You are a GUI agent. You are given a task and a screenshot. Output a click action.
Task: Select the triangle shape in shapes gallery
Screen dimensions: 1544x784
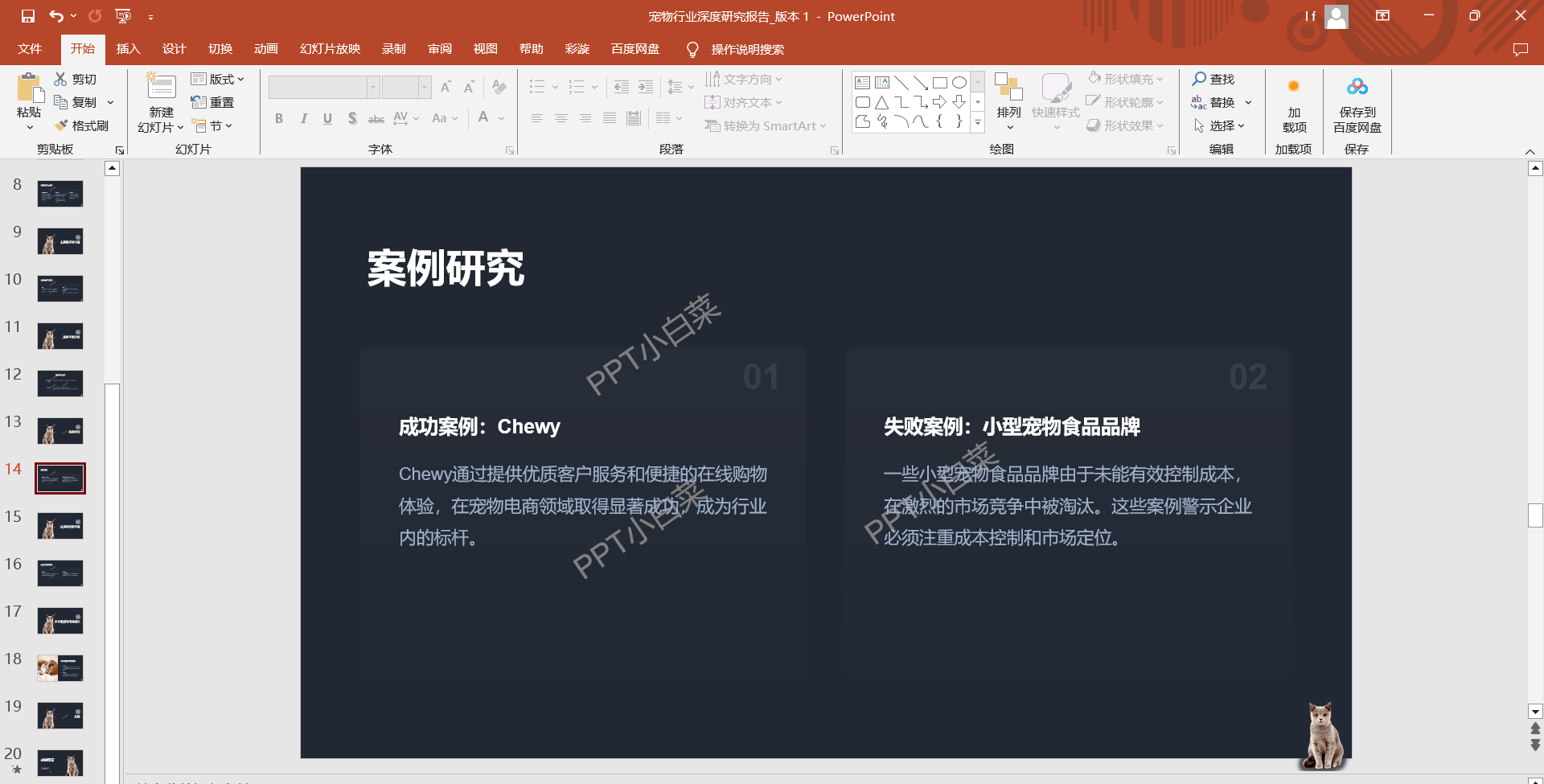[x=882, y=102]
